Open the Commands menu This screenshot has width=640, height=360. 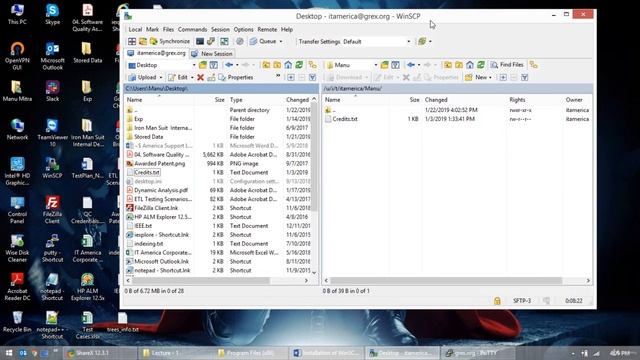click(192, 29)
